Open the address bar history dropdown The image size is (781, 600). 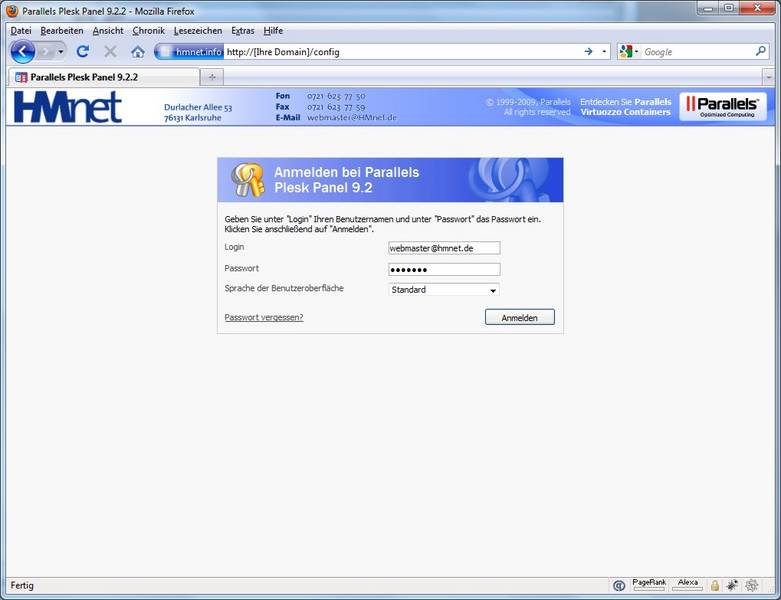[604, 51]
